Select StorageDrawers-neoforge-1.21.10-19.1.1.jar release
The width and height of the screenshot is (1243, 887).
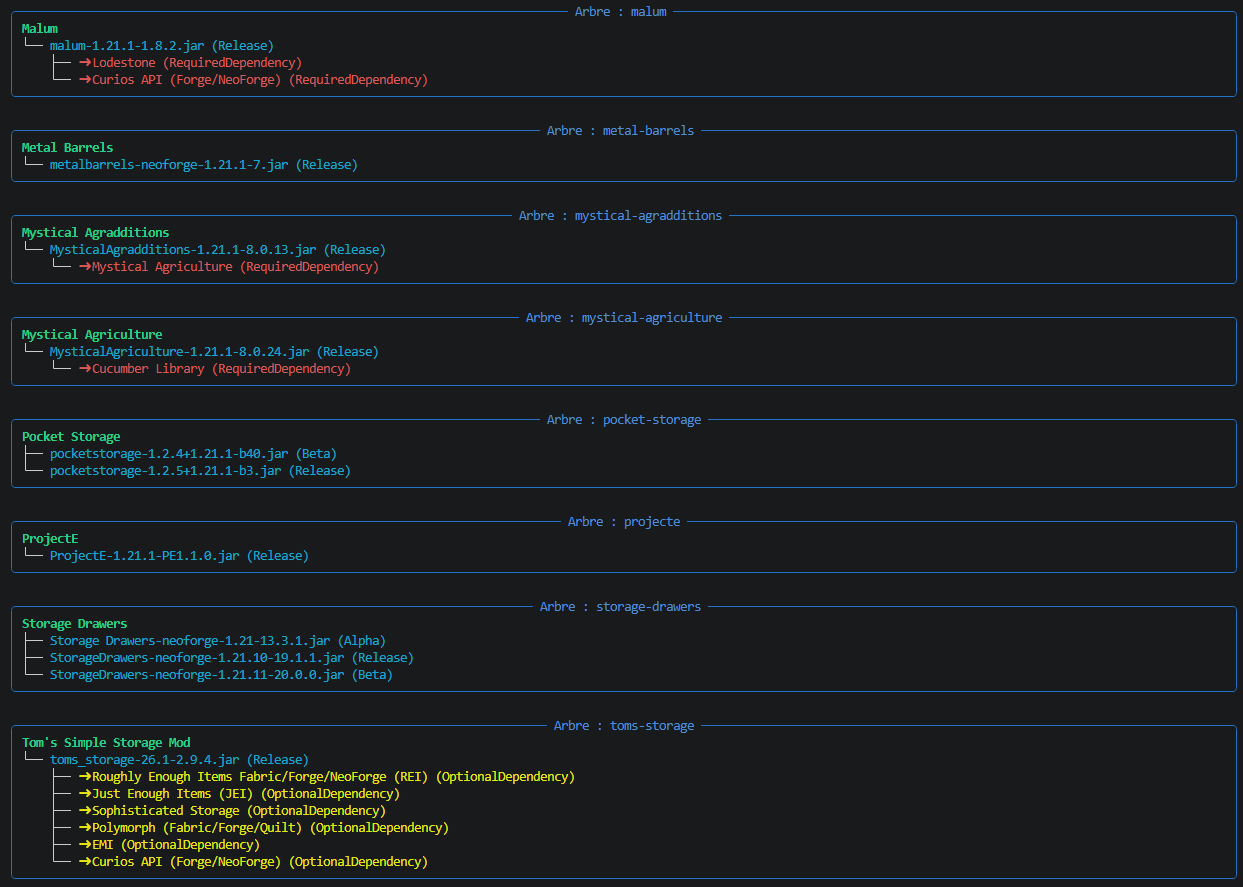point(232,658)
